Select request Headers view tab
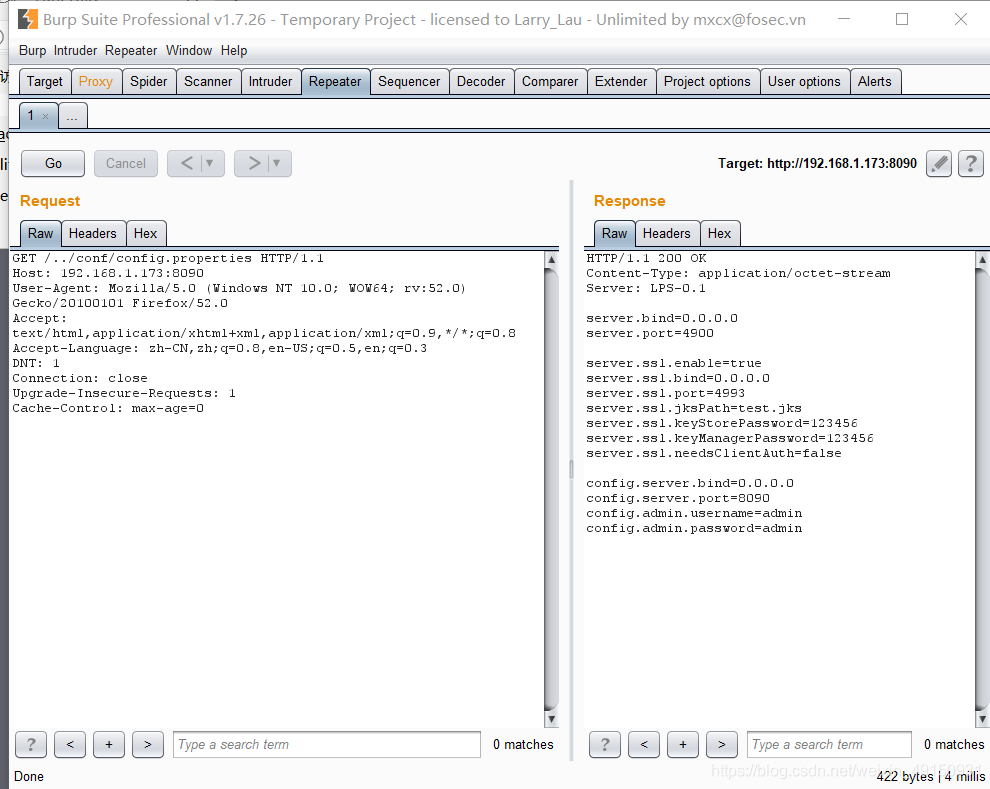This screenshot has width=990, height=789. click(x=93, y=234)
